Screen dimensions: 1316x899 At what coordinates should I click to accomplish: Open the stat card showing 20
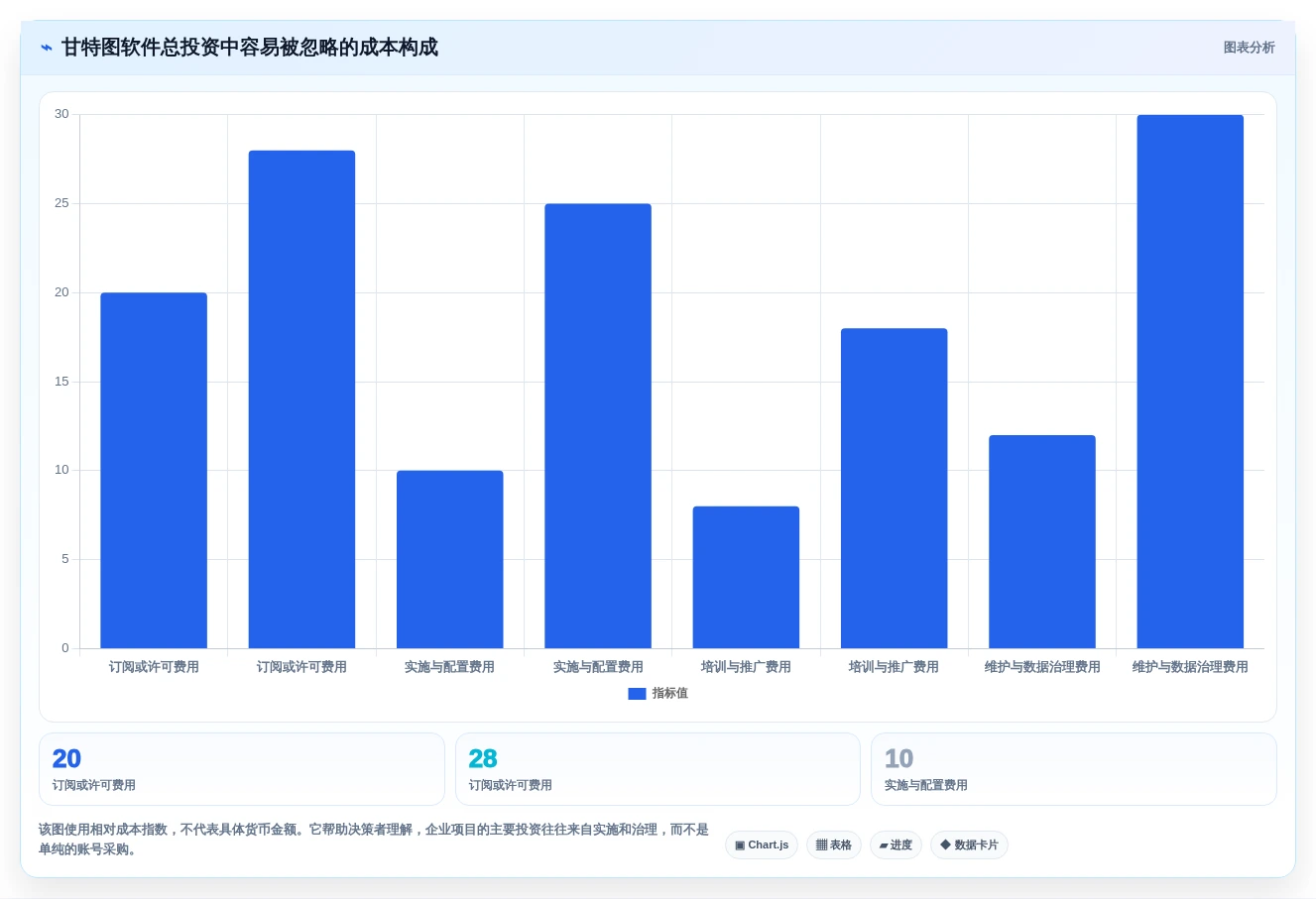click(242, 769)
